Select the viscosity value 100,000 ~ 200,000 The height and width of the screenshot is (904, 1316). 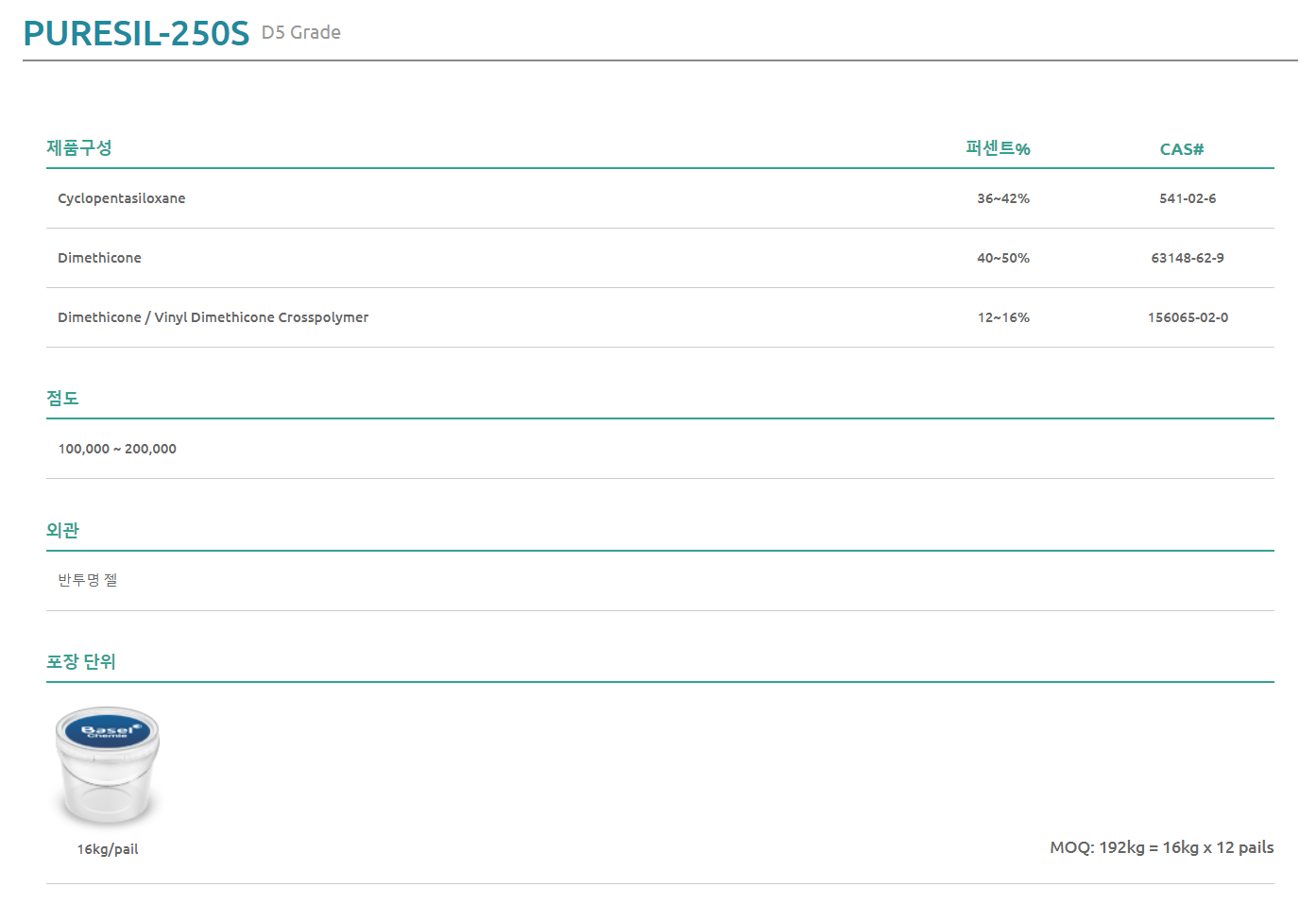117,449
